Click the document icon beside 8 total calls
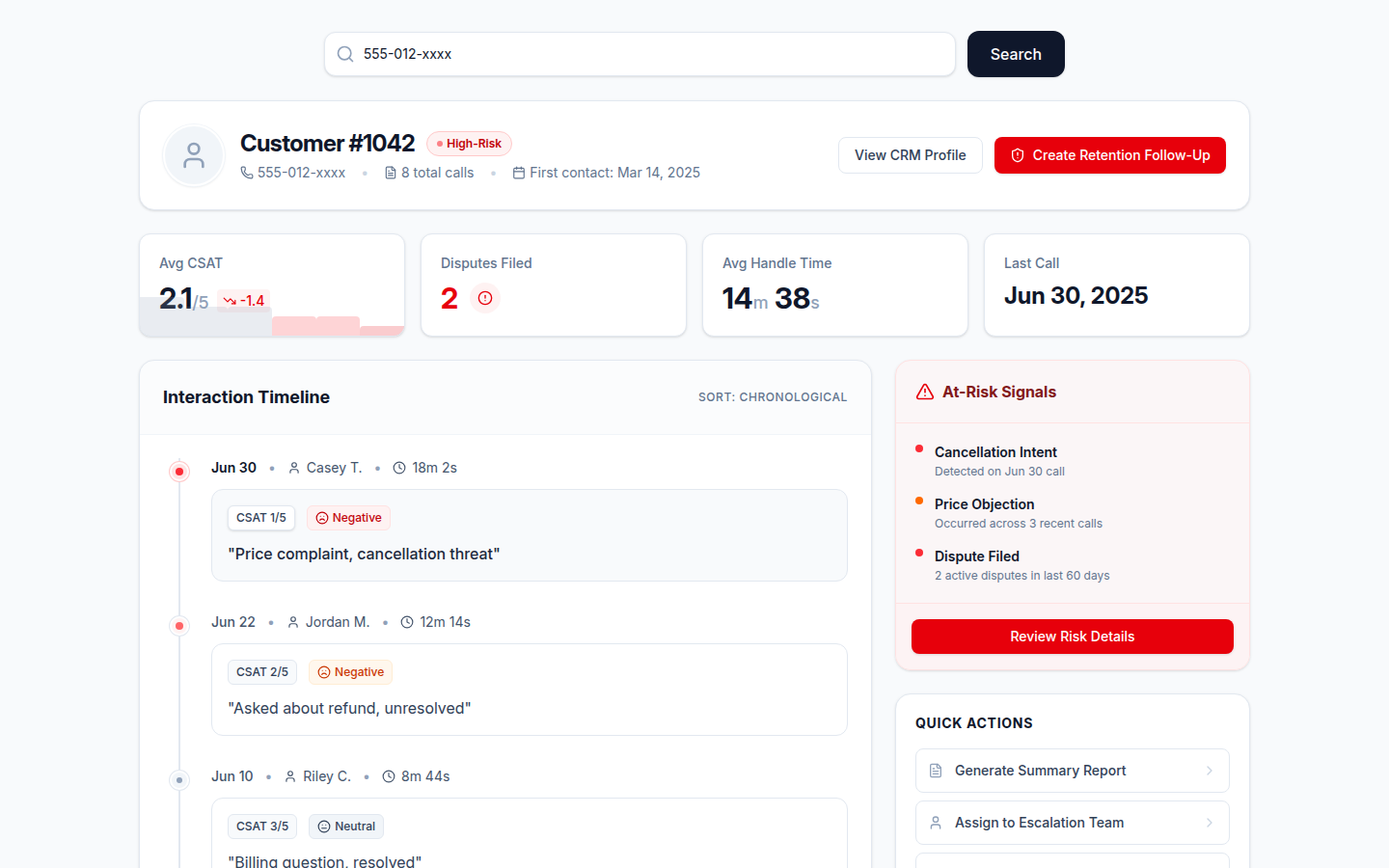 tap(391, 173)
